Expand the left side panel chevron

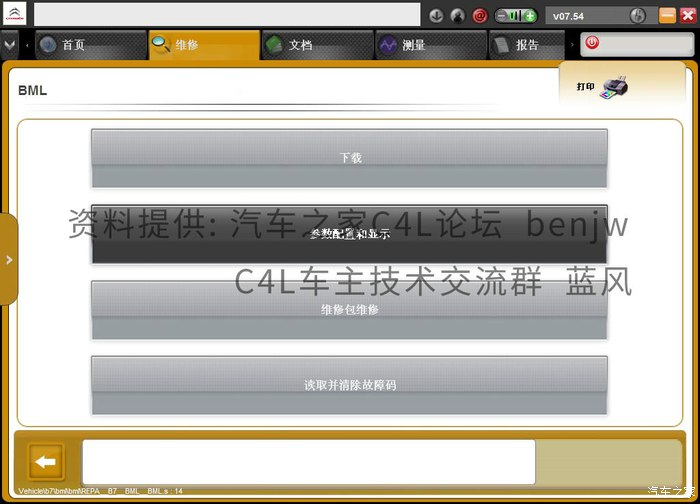click(x=9, y=259)
